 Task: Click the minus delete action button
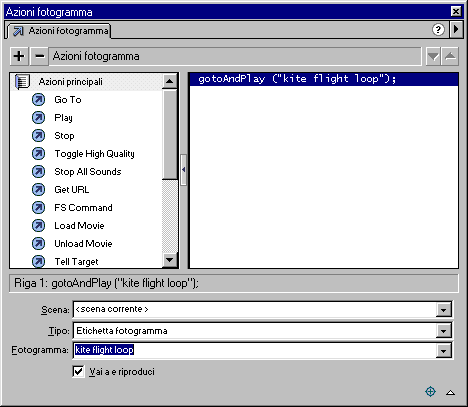[39, 56]
